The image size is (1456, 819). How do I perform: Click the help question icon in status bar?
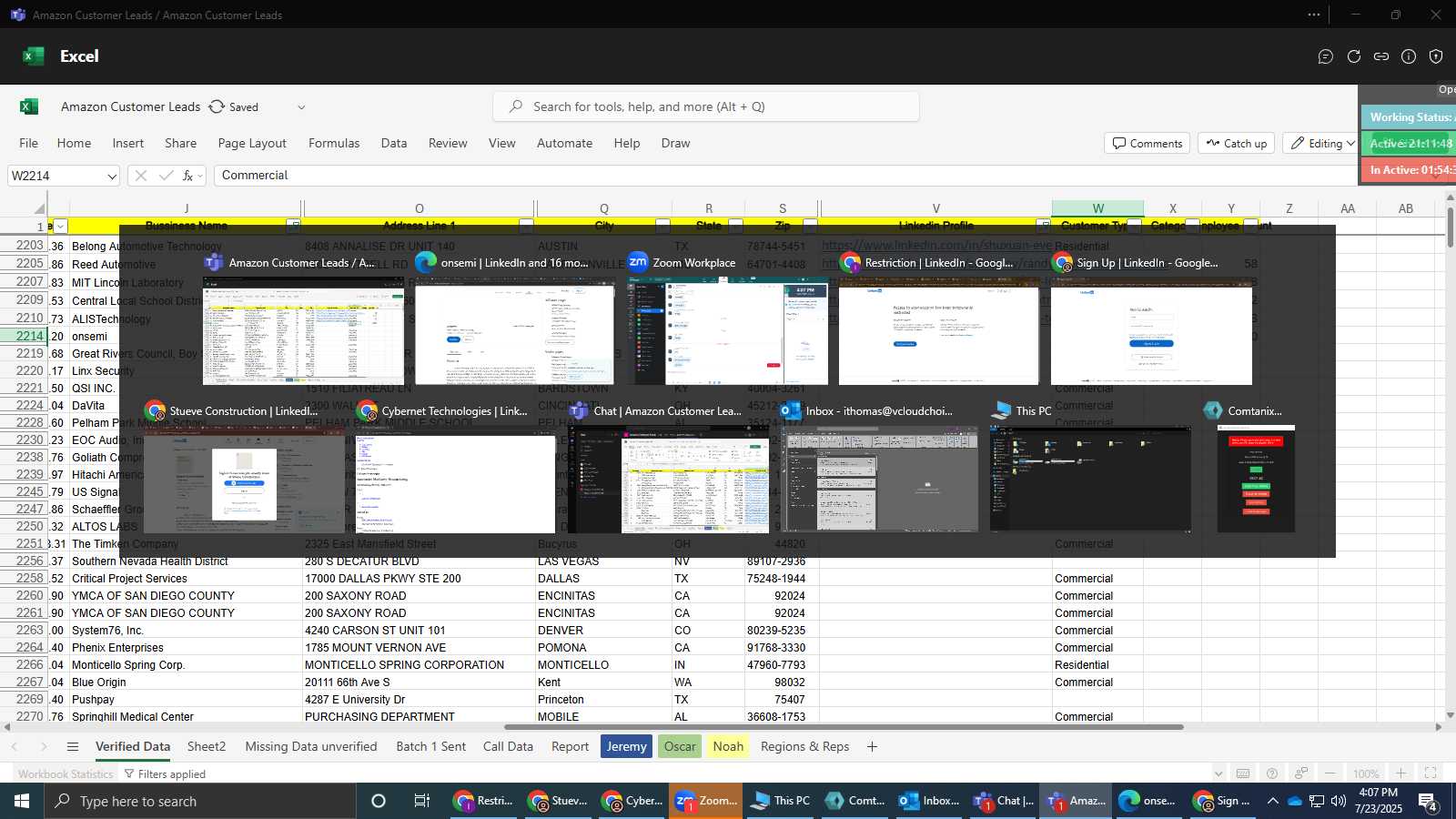pos(1272,773)
